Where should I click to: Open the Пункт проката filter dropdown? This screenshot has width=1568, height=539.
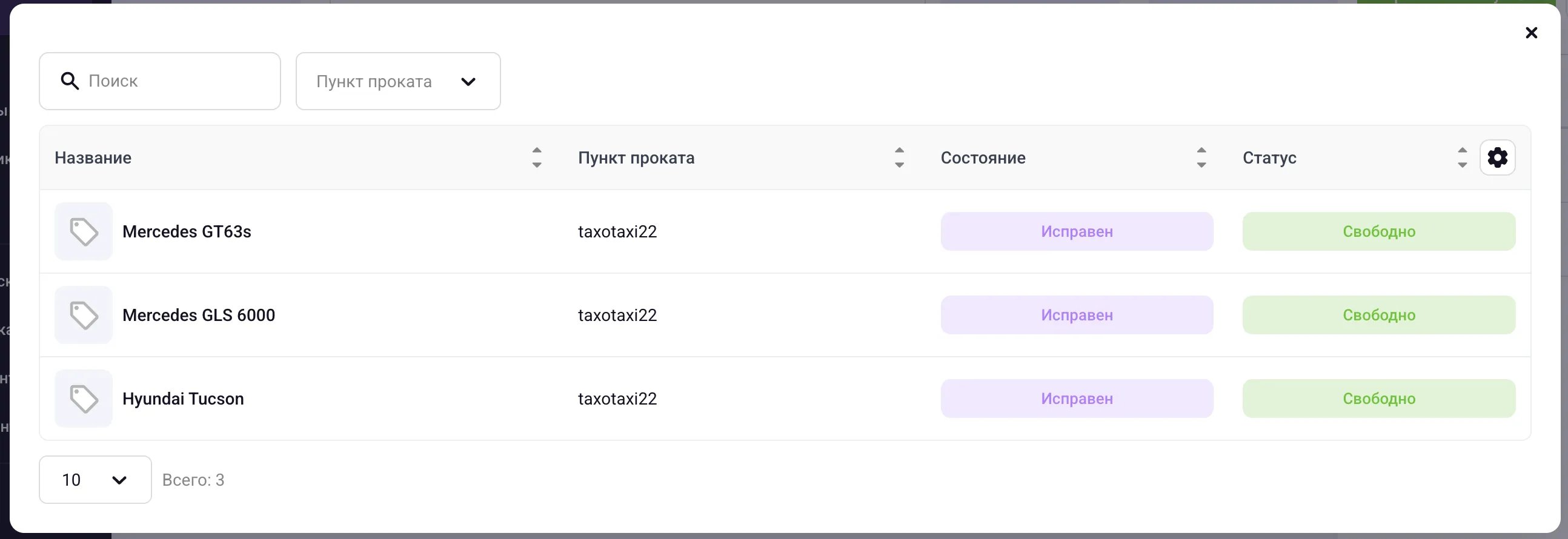398,81
